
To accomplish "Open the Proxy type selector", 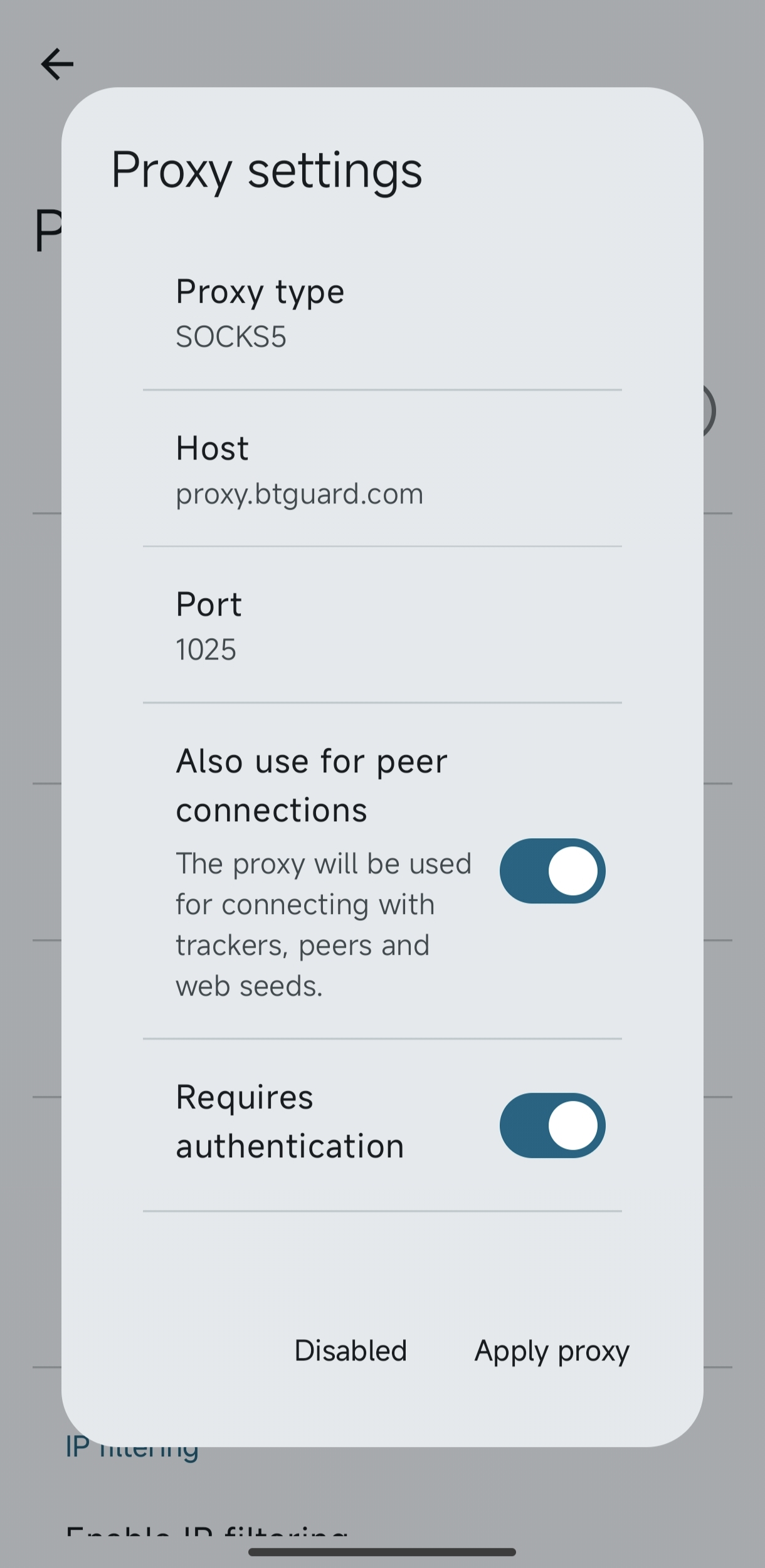I will (260, 292).
